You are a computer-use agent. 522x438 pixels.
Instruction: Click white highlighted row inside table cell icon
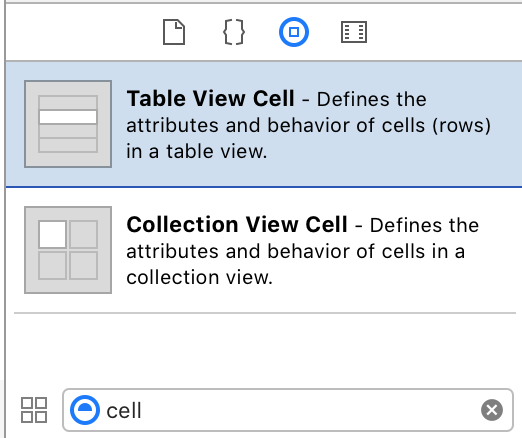[x=68, y=117]
